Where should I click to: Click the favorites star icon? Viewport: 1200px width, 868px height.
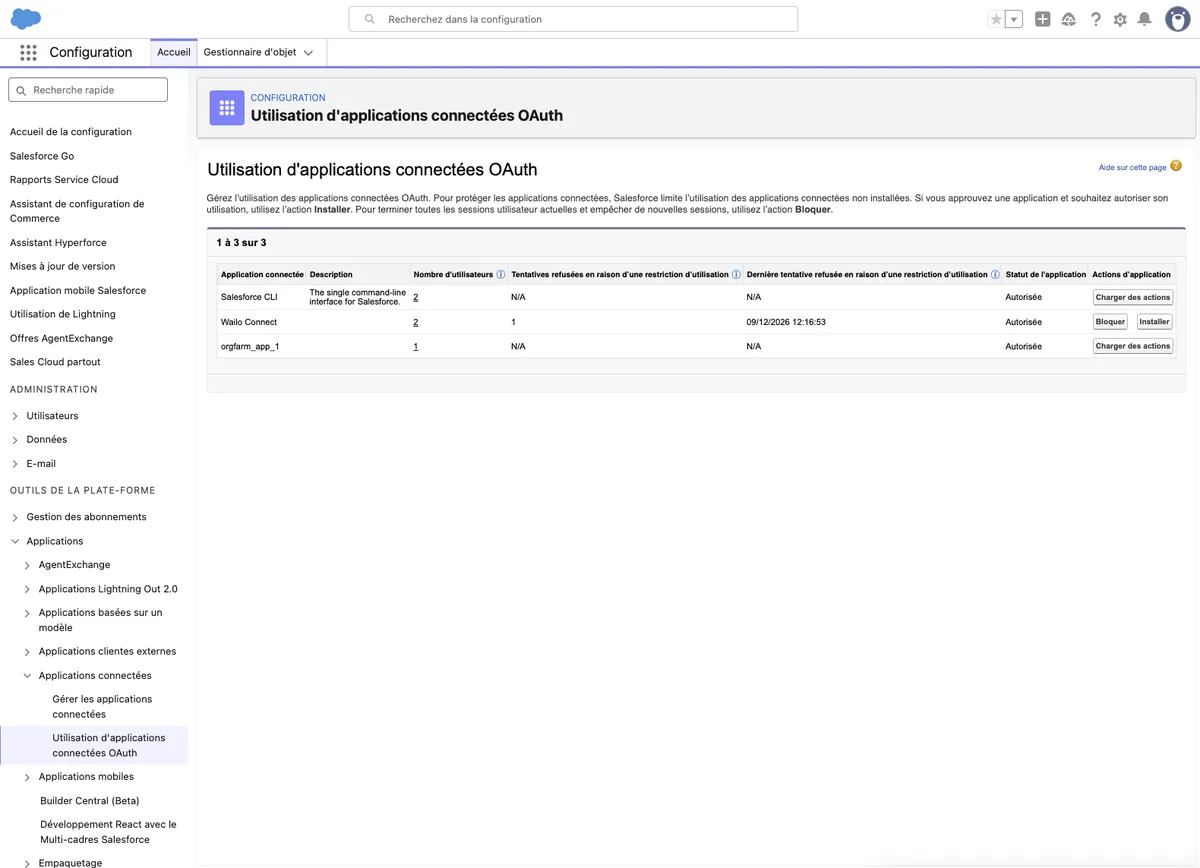coord(995,19)
